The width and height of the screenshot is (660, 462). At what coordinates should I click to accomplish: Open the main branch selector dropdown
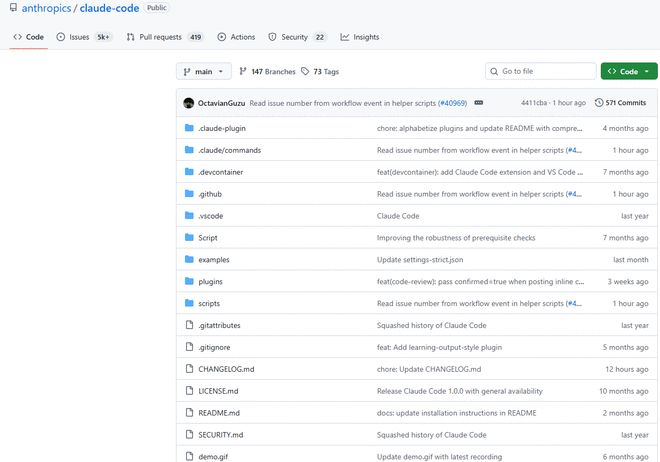(204, 72)
